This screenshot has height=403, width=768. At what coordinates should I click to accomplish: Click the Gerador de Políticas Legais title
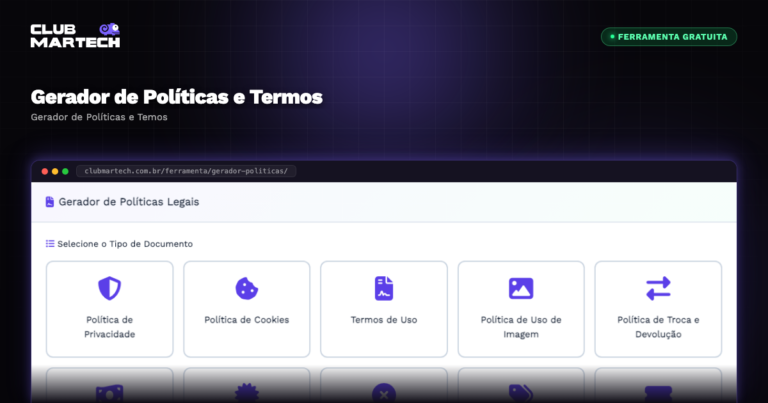click(x=129, y=202)
